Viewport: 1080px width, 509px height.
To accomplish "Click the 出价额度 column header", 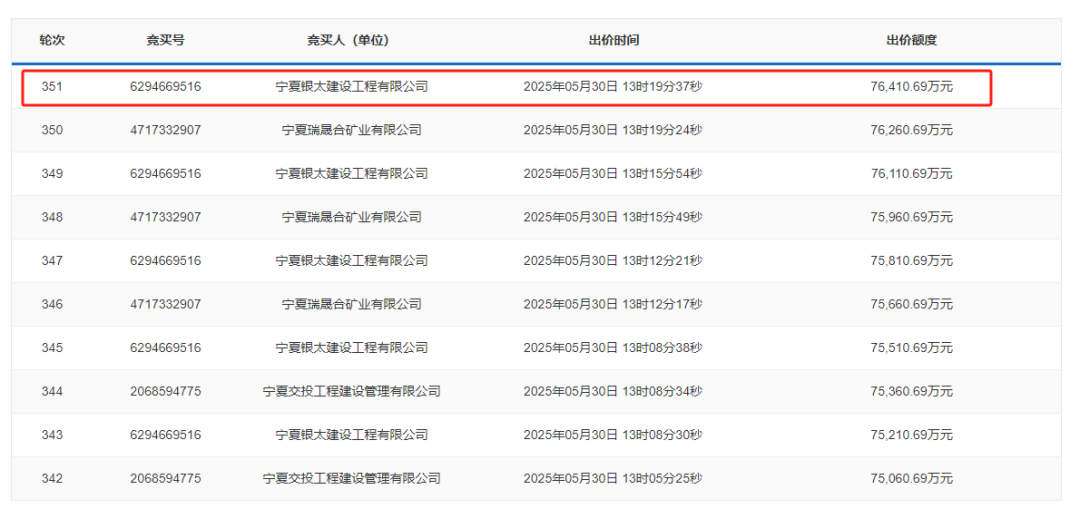I will (x=911, y=41).
